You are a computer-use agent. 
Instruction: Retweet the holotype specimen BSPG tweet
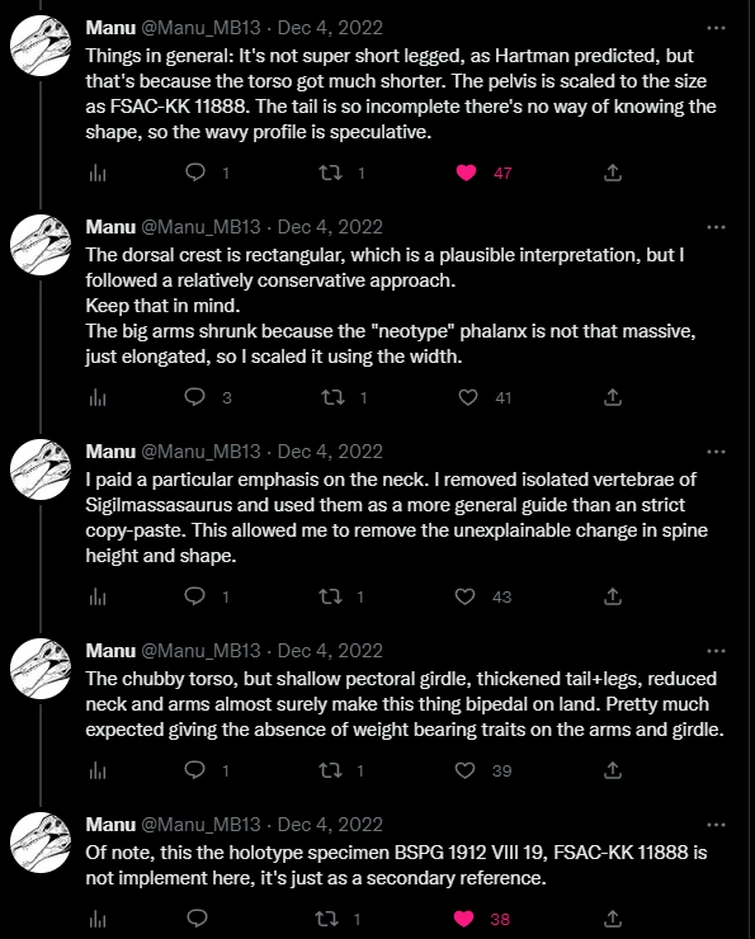coord(330,918)
